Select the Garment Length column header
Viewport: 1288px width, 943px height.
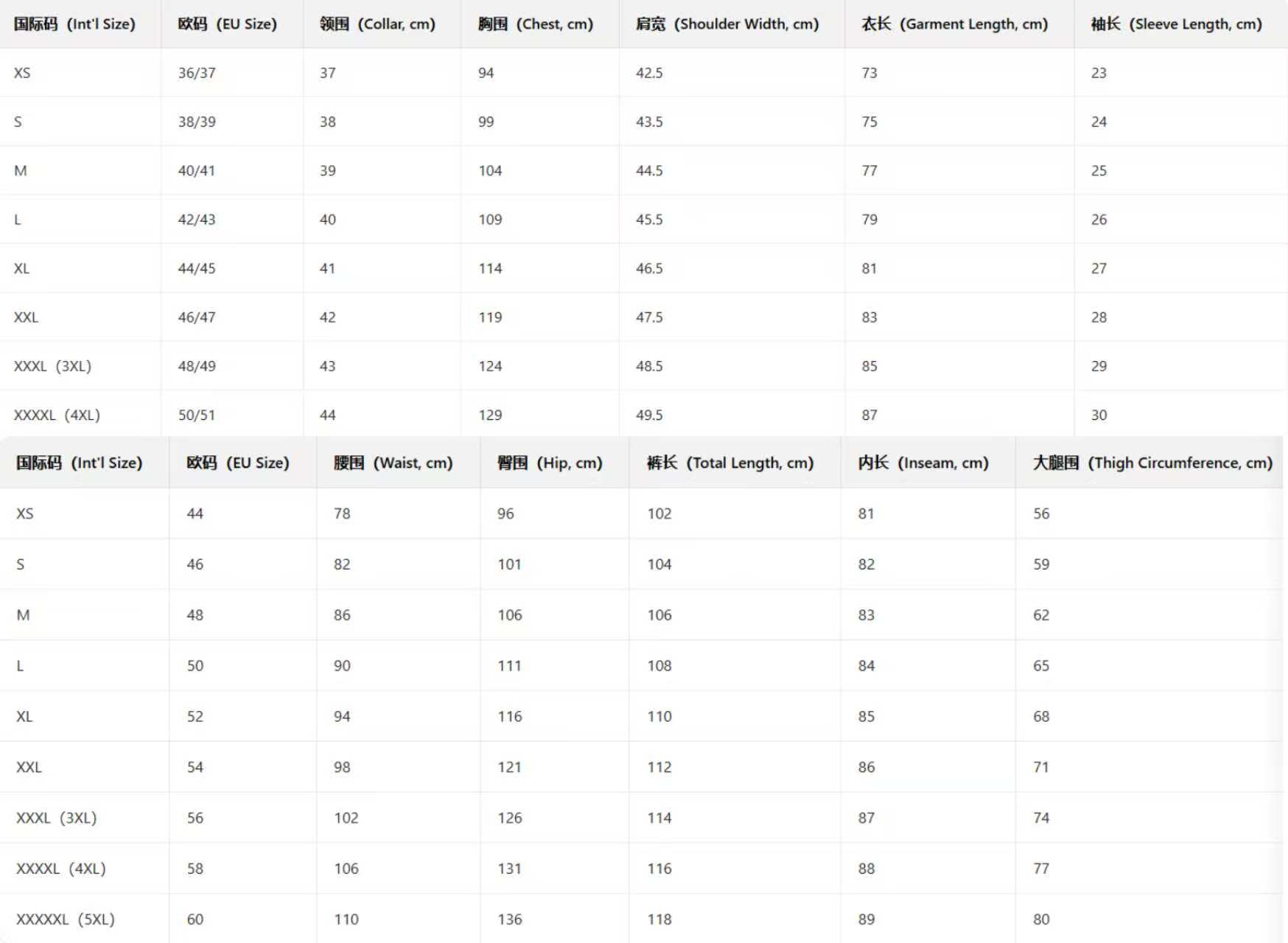955,24
